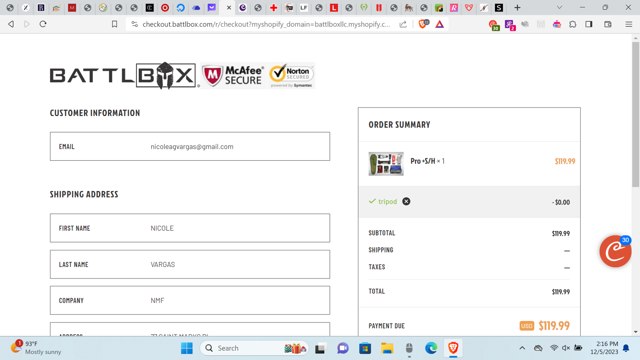Click the site info icon before the URL
The width and height of the screenshot is (640, 360).
pos(134,24)
